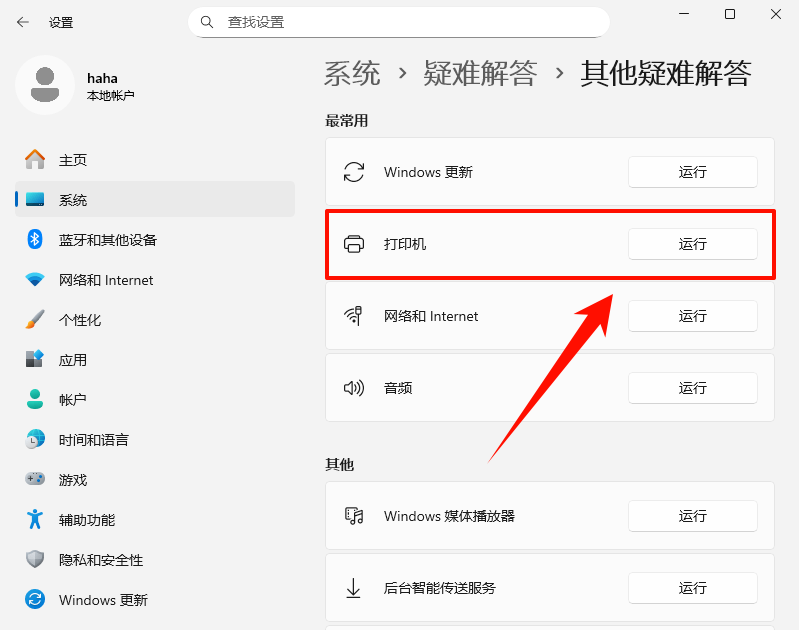
Task: Minimize the 设置 window
Action: (x=684, y=14)
